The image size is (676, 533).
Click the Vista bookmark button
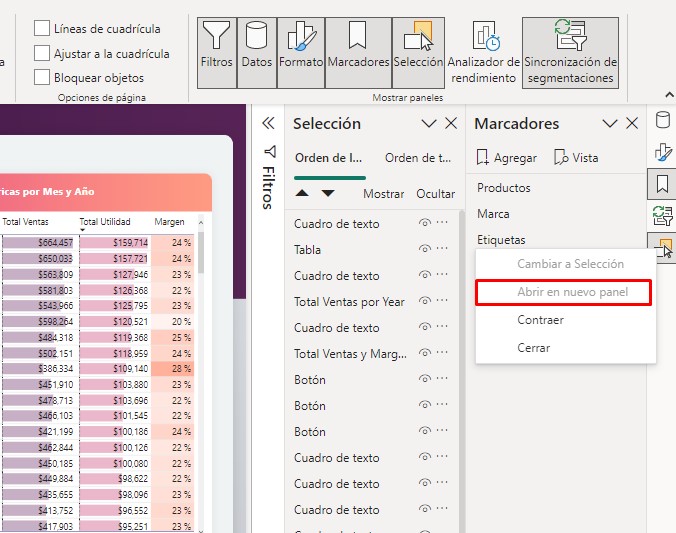(576, 158)
